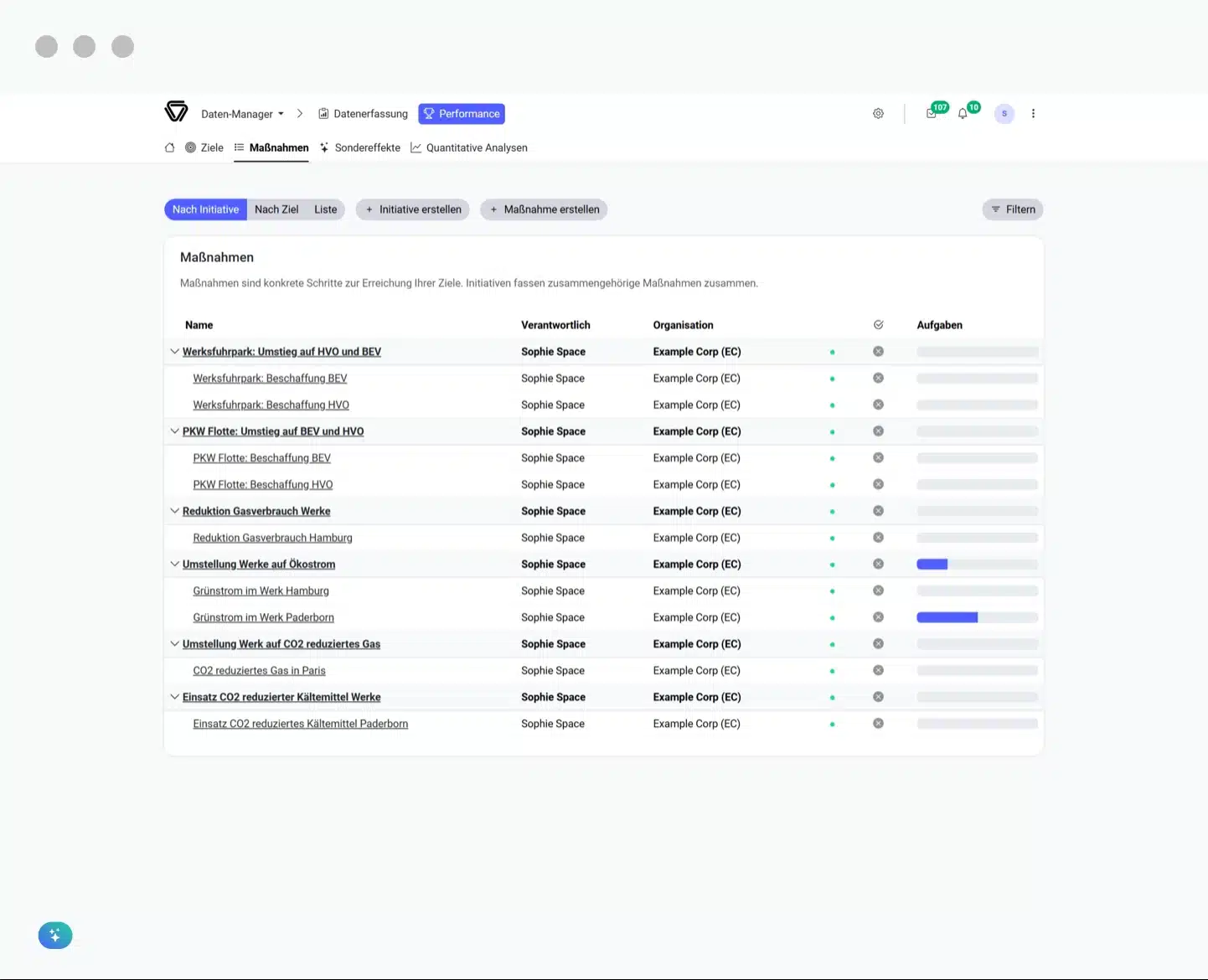Viewport: 1208px width, 980px height.
Task: Select the Performance section
Action: pyautogui.click(x=462, y=114)
